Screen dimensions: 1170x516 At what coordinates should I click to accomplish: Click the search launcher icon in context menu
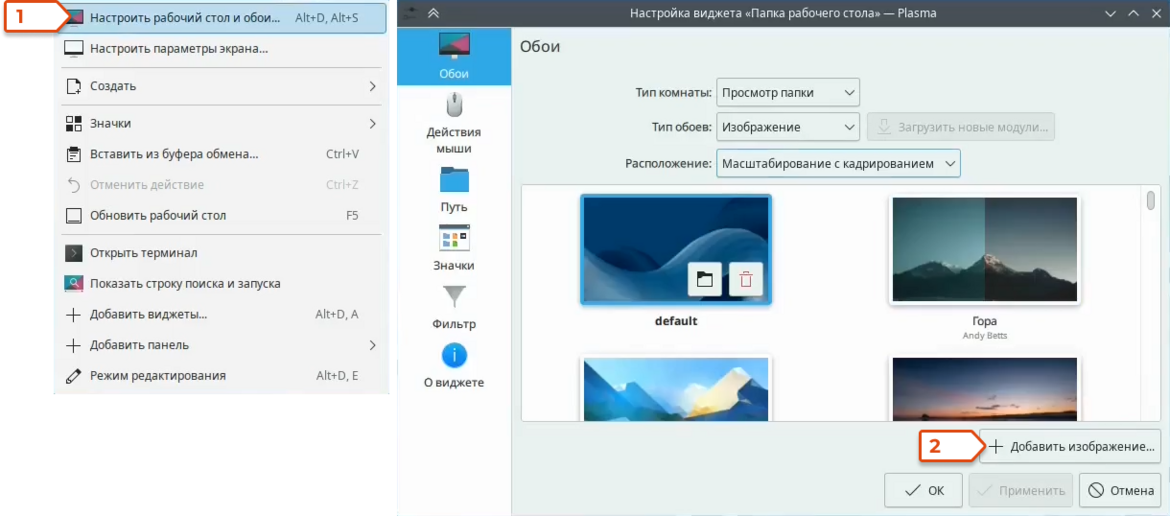click(x=74, y=283)
